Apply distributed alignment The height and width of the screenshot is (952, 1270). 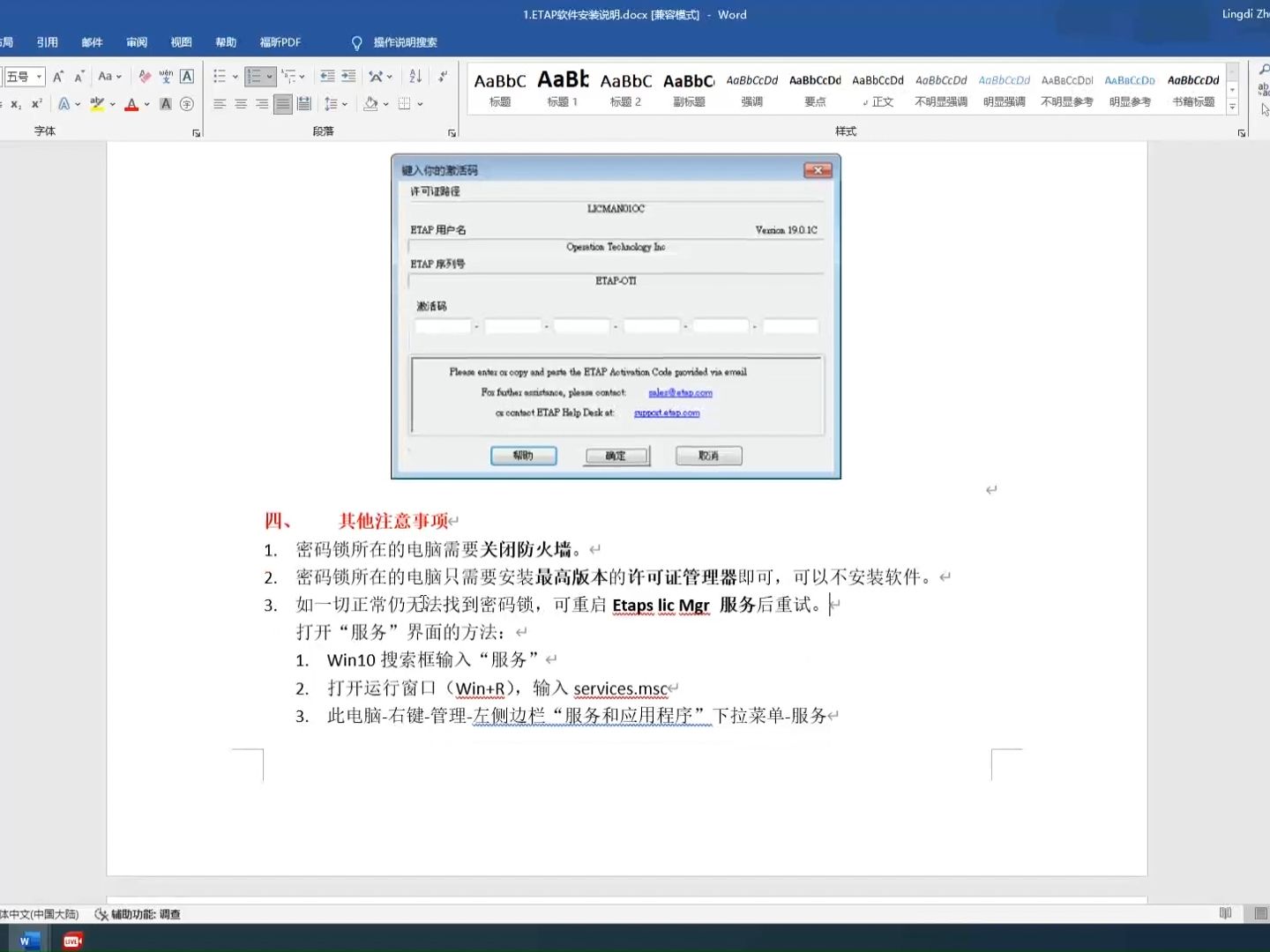[303, 104]
